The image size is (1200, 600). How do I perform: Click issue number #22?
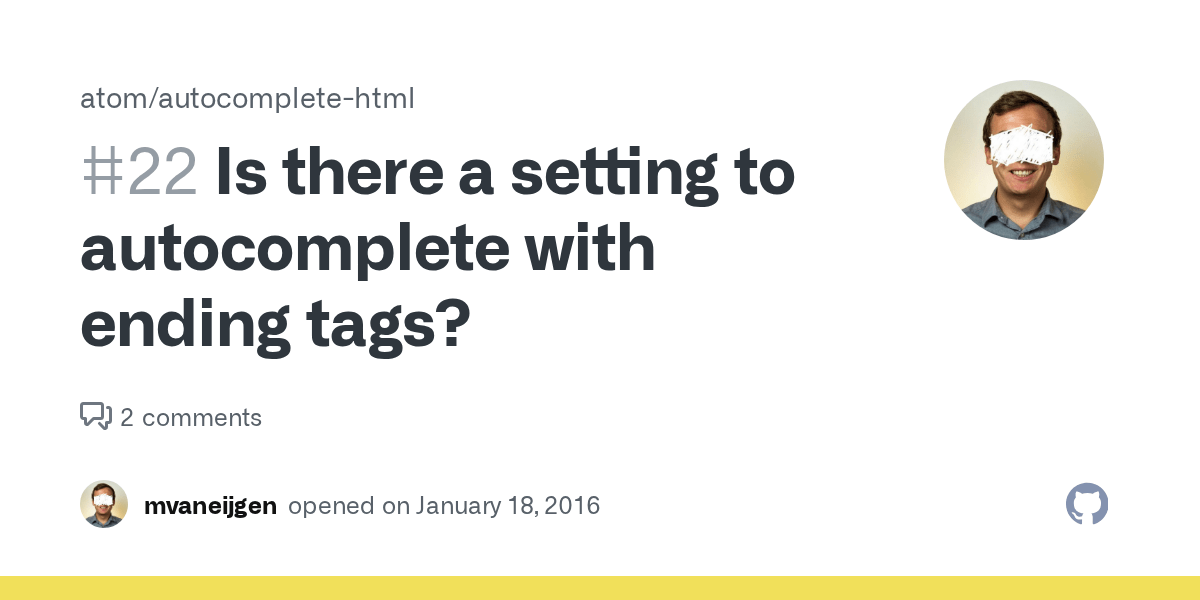pyautogui.click(x=139, y=173)
